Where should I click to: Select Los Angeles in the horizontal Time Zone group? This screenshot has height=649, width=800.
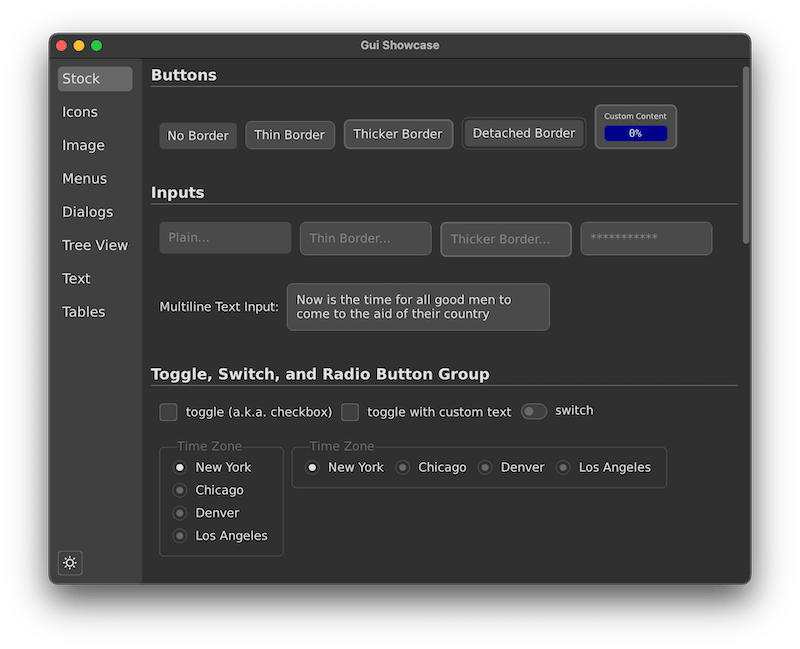click(x=565, y=466)
